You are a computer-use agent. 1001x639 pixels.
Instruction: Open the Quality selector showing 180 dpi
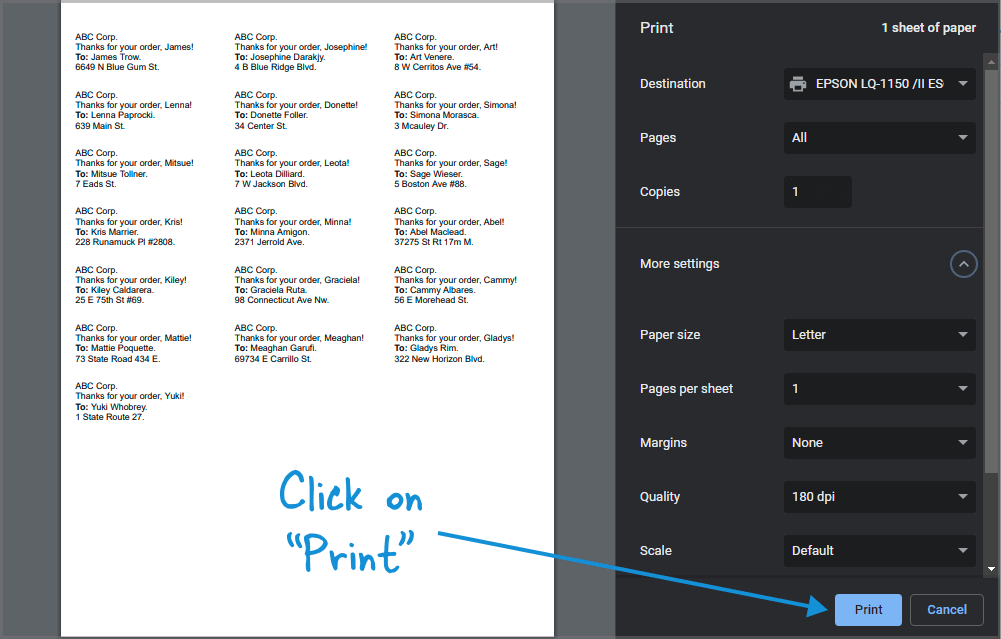879,496
